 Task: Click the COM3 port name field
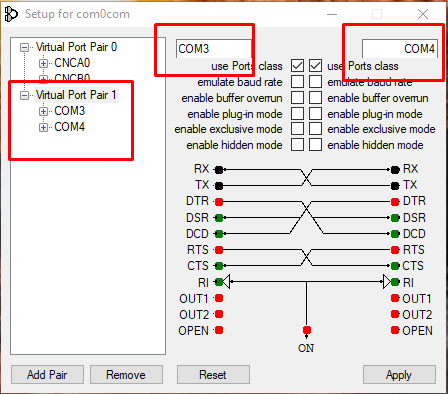pos(214,49)
